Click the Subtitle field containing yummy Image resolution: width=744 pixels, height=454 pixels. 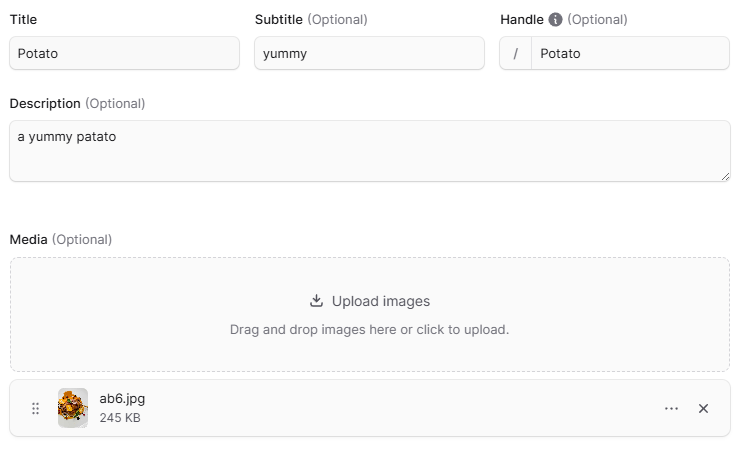369,54
